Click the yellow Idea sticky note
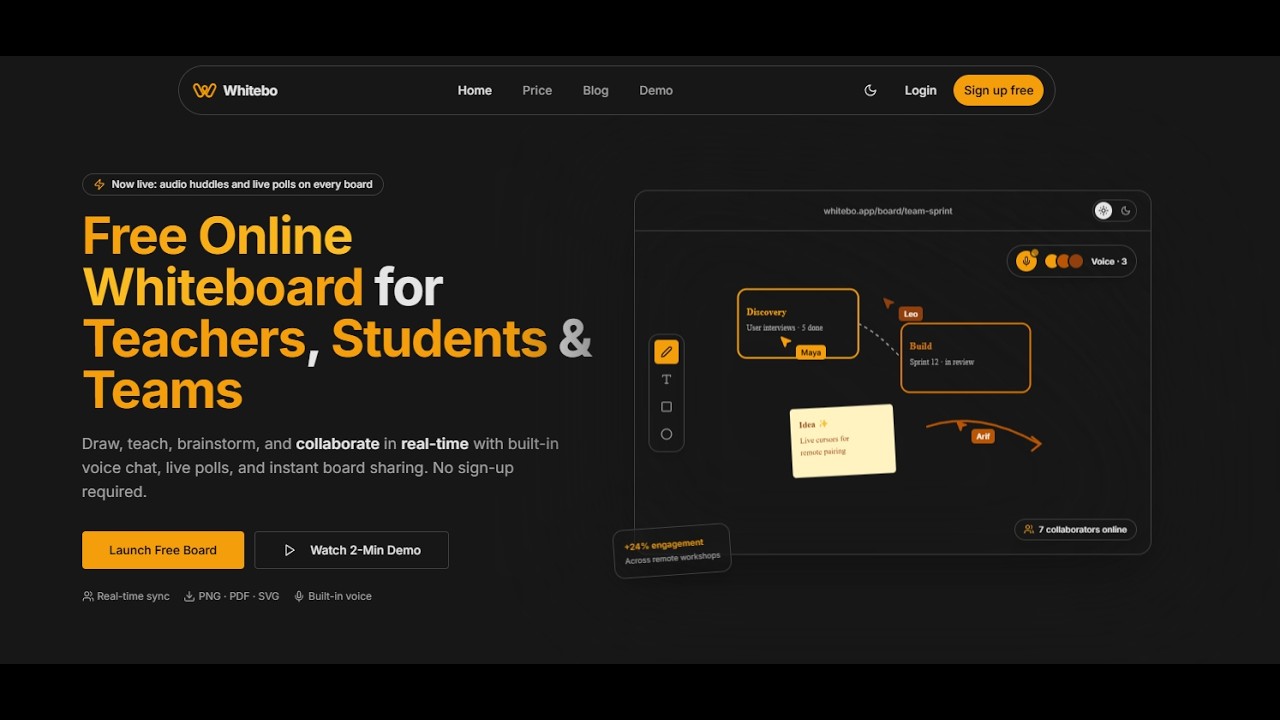Image resolution: width=1280 pixels, height=720 pixels. (843, 440)
